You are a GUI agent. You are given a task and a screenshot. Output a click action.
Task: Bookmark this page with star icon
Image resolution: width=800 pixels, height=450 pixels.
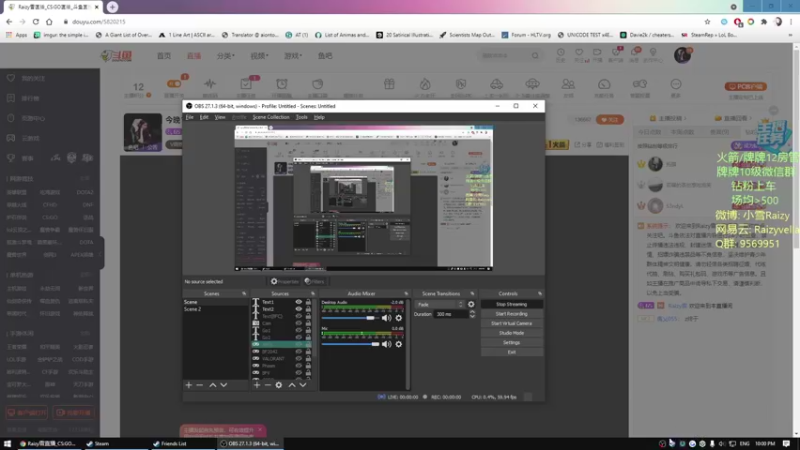pyautogui.click(x=707, y=22)
